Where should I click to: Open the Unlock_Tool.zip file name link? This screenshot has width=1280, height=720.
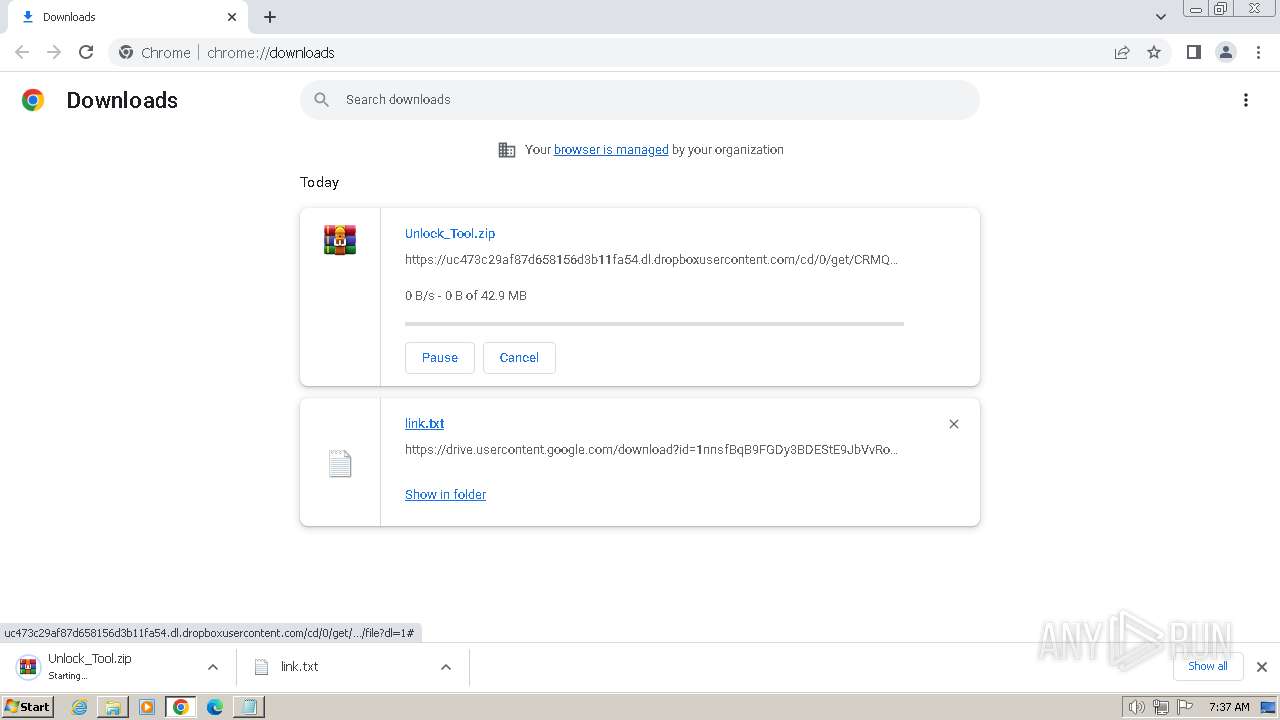(x=450, y=233)
